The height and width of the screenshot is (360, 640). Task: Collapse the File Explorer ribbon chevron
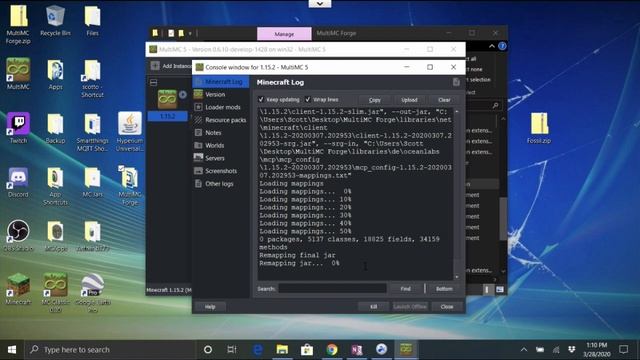click(492, 46)
